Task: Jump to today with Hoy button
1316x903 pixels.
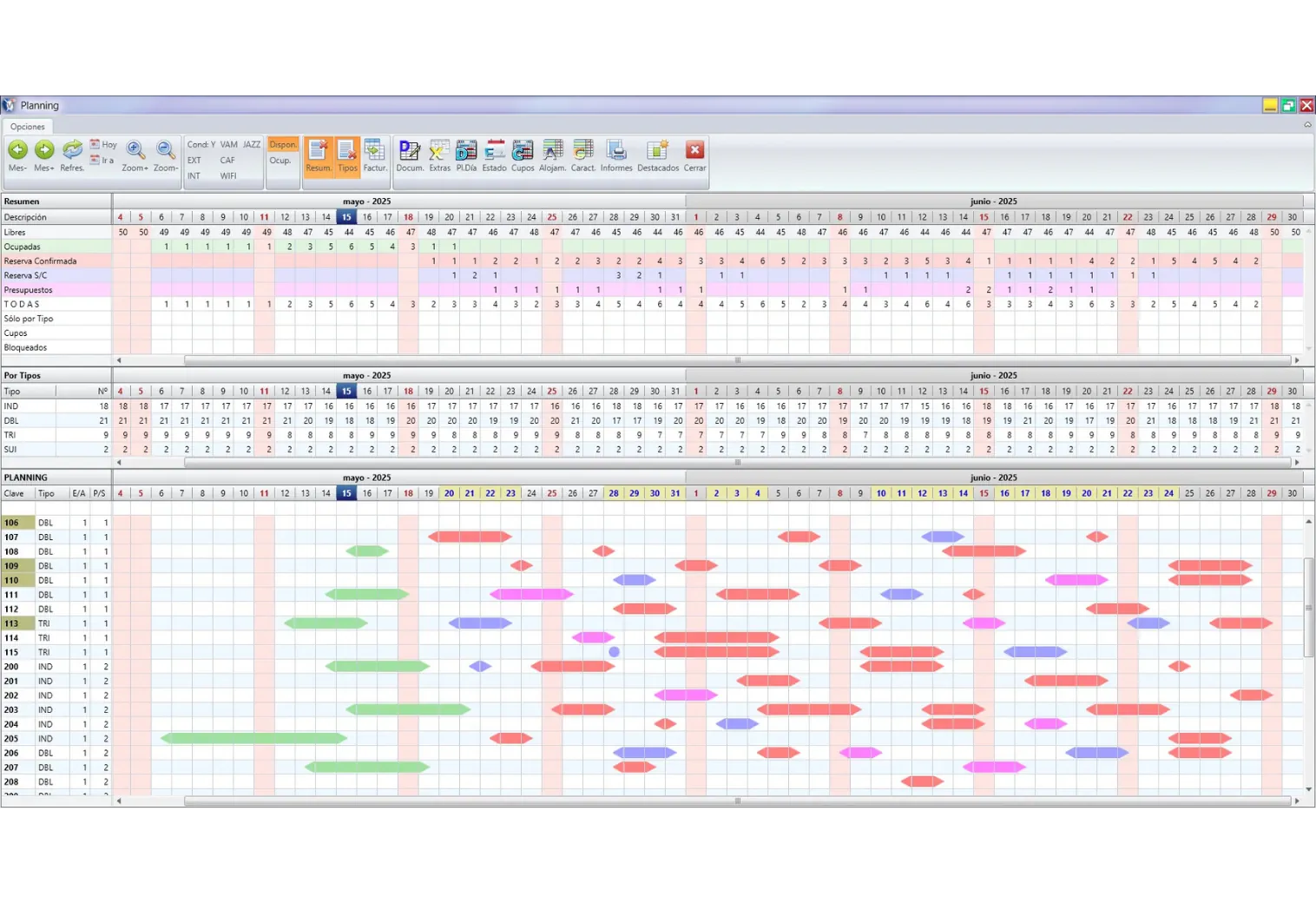Action: [x=104, y=145]
